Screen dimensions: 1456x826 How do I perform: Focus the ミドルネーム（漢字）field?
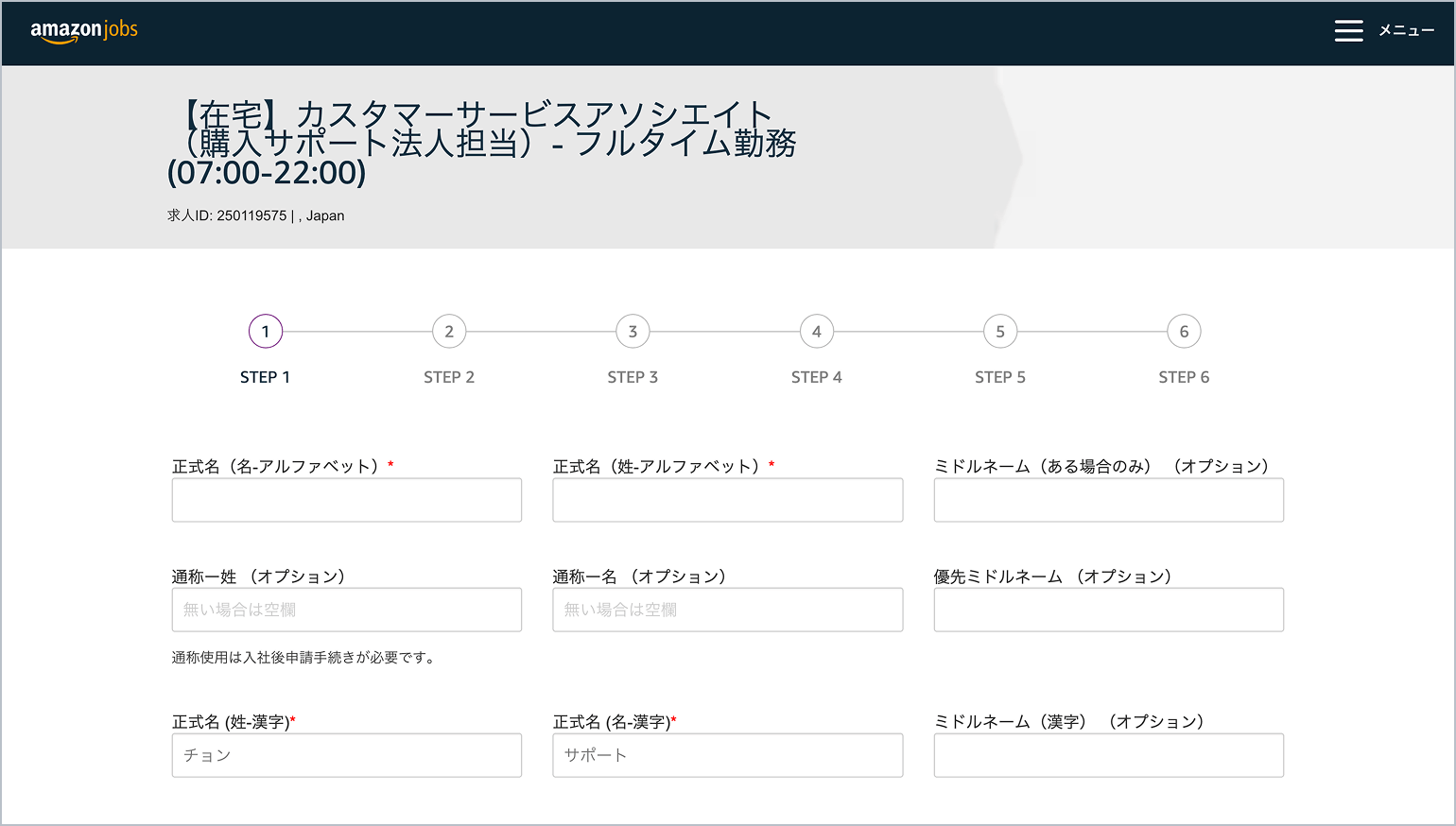coord(1109,755)
